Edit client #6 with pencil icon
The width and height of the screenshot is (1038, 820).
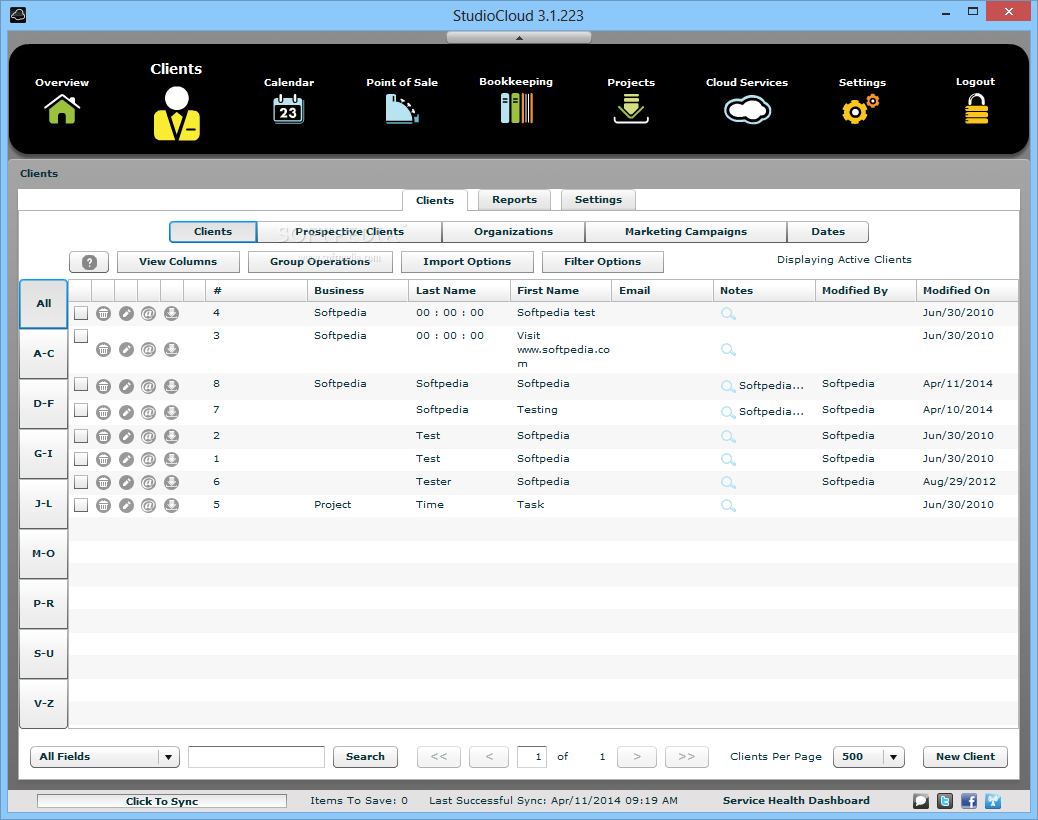126,482
